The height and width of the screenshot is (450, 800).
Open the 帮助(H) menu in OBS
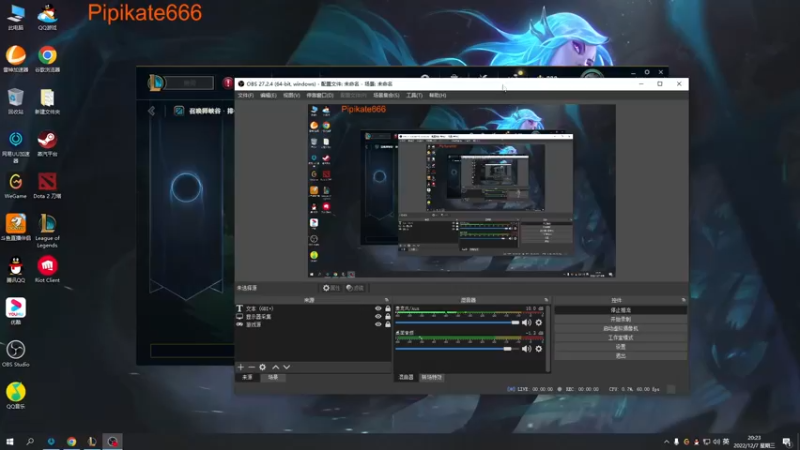pos(437,95)
